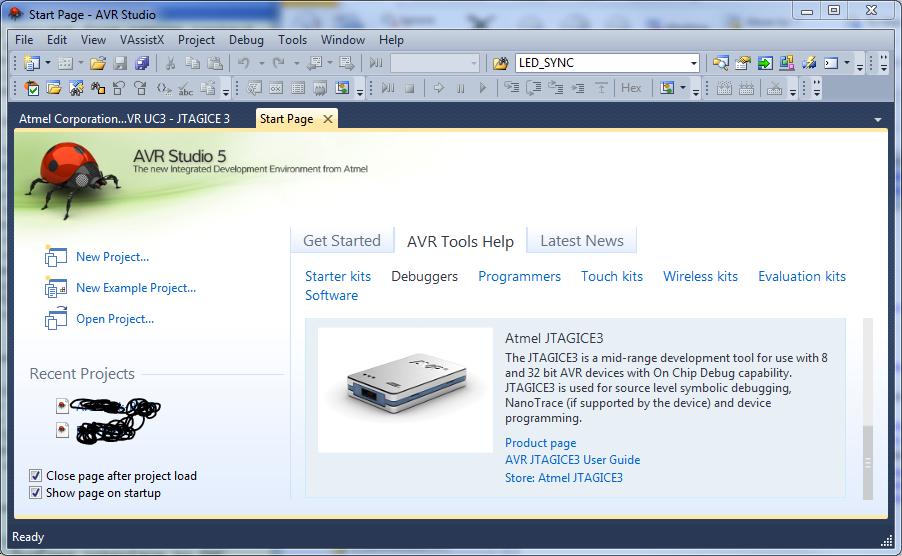Viewport: 902px width, 556px height.
Task: Open the Wireless kits category link
Action: point(700,277)
